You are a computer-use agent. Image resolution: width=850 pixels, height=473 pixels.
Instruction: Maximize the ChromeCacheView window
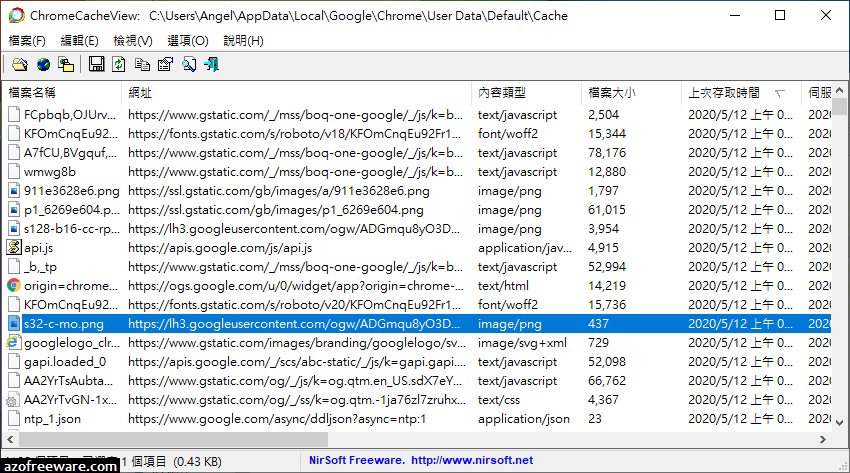pos(780,15)
